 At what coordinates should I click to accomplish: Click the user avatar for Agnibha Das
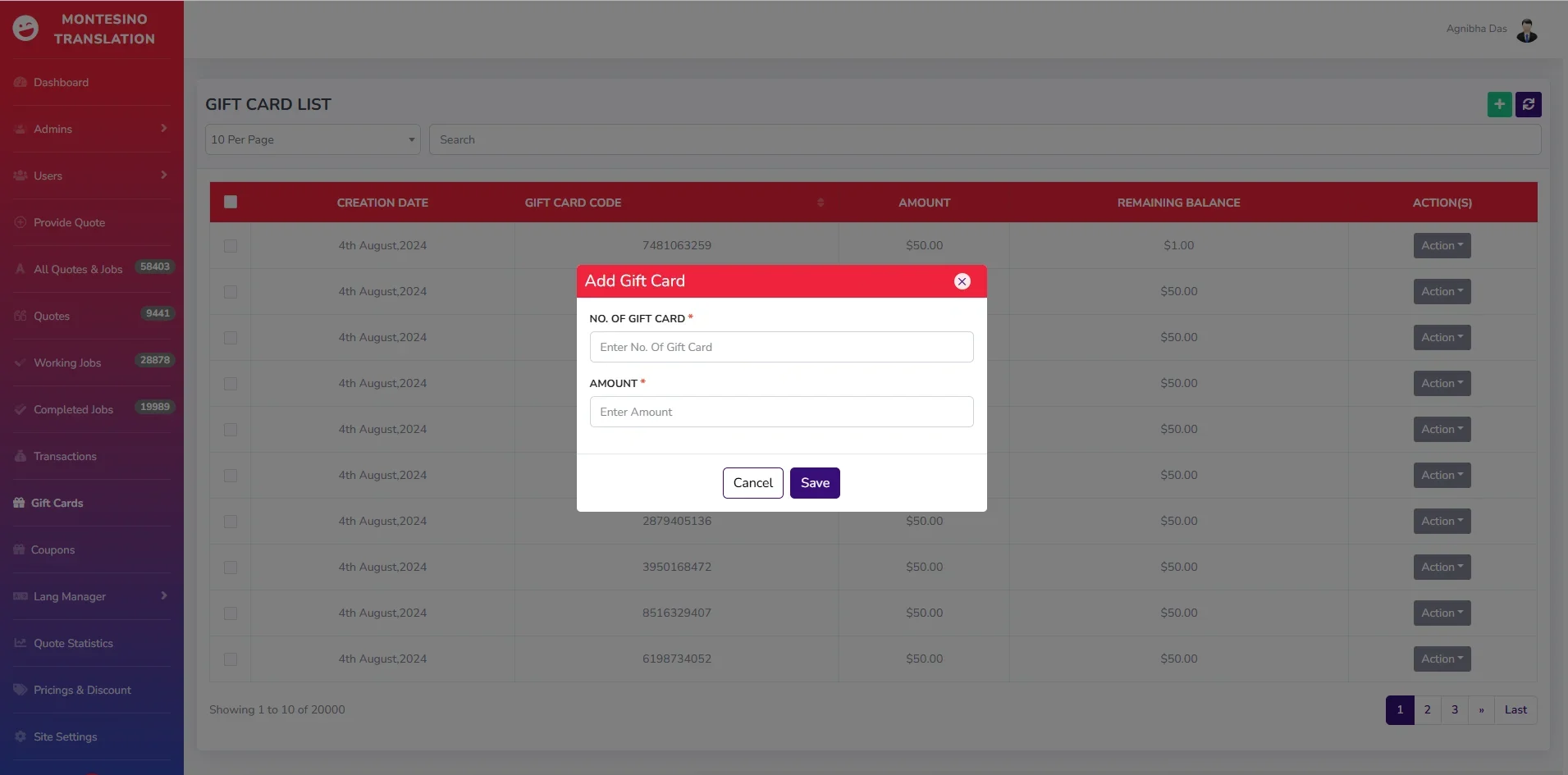[1526, 30]
